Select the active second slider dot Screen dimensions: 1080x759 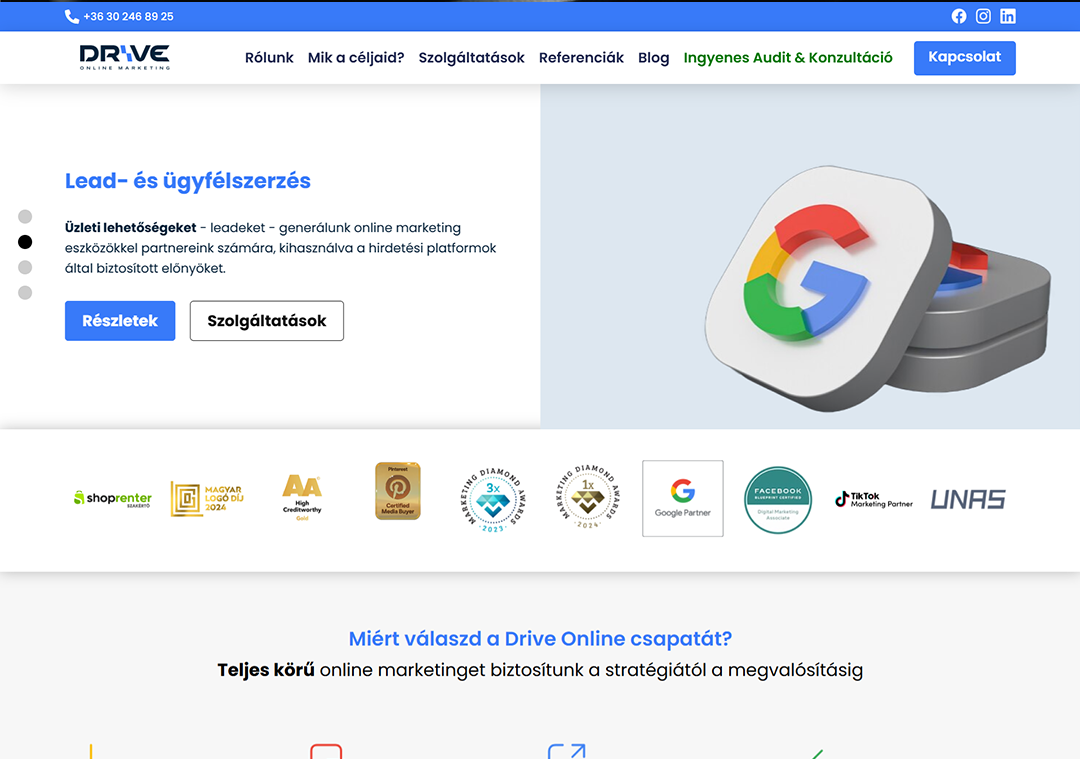(x=25, y=242)
